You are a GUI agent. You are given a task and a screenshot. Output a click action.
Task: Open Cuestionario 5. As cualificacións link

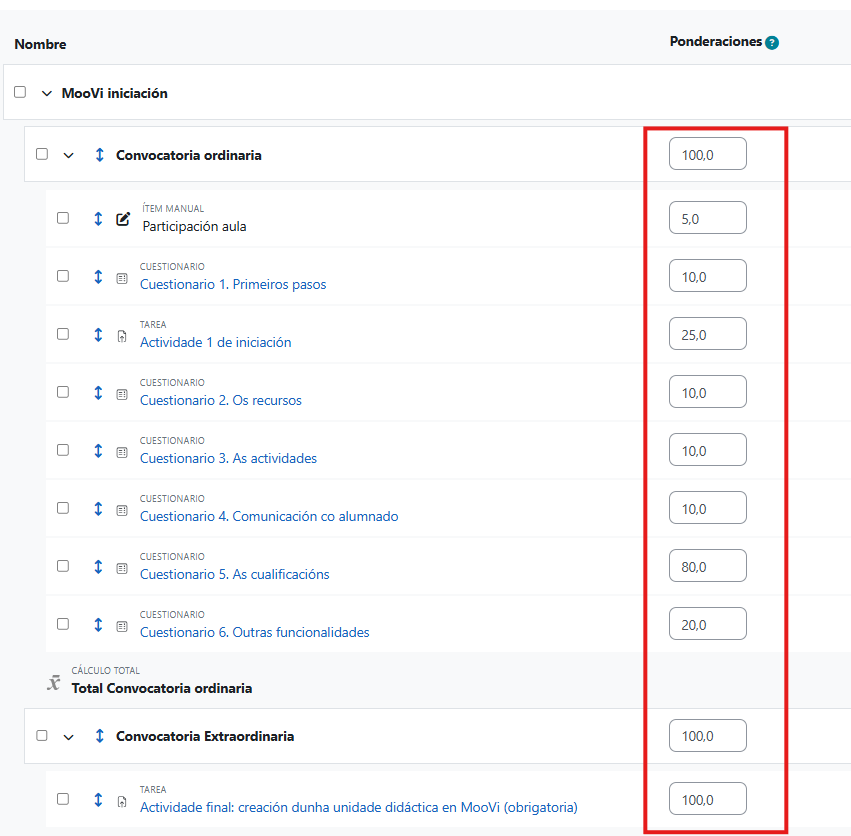(234, 574)
